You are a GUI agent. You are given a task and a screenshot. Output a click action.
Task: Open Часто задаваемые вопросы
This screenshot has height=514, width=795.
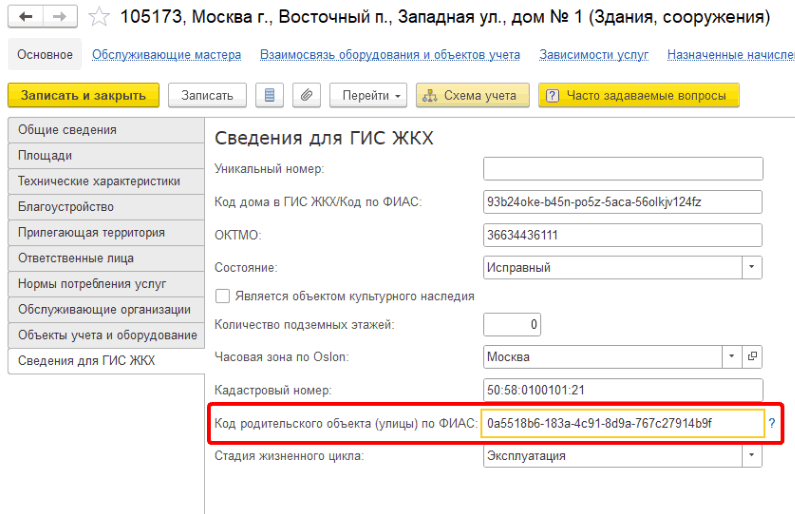(639, 95)
